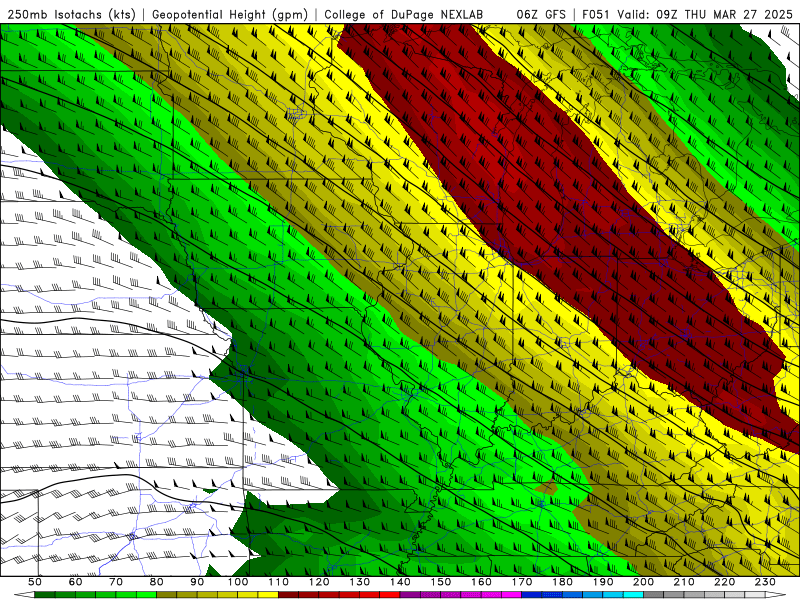The width and height of the screenshot is (800, 600).
Task: Click the '06Z GFS' model run label
Action: (541, 15)
